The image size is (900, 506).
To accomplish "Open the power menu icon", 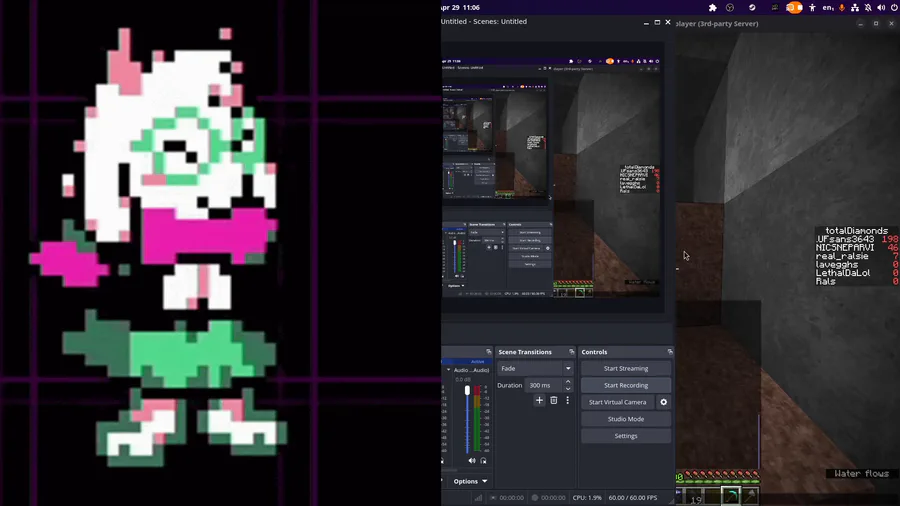I will pos(894,7).
